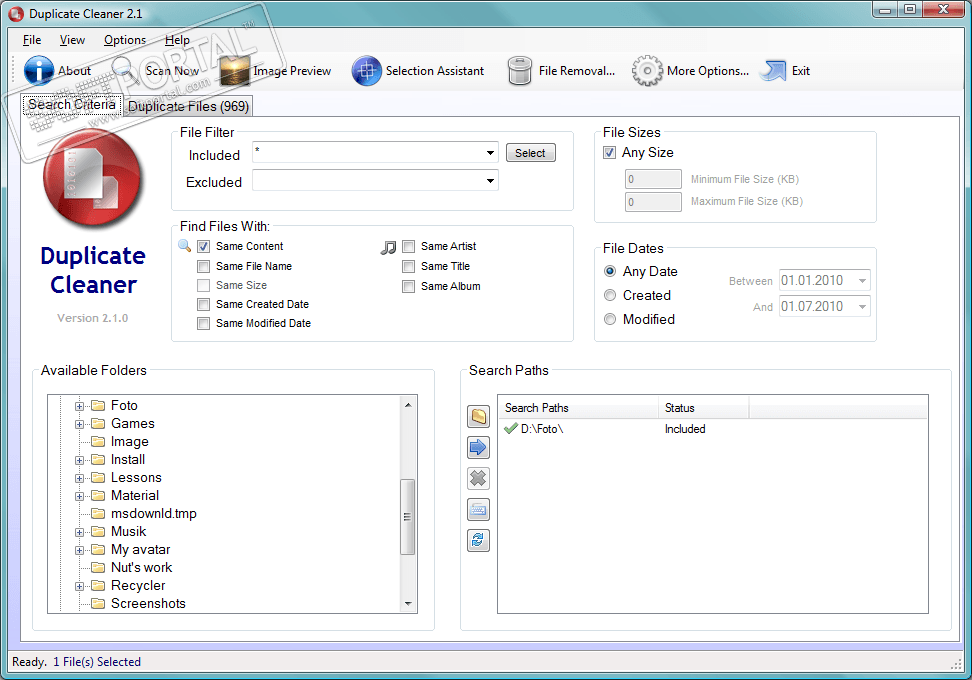This screenshot has width=972, height=680.
Task: Open More Options gear icon
Action: coord(647,71)
